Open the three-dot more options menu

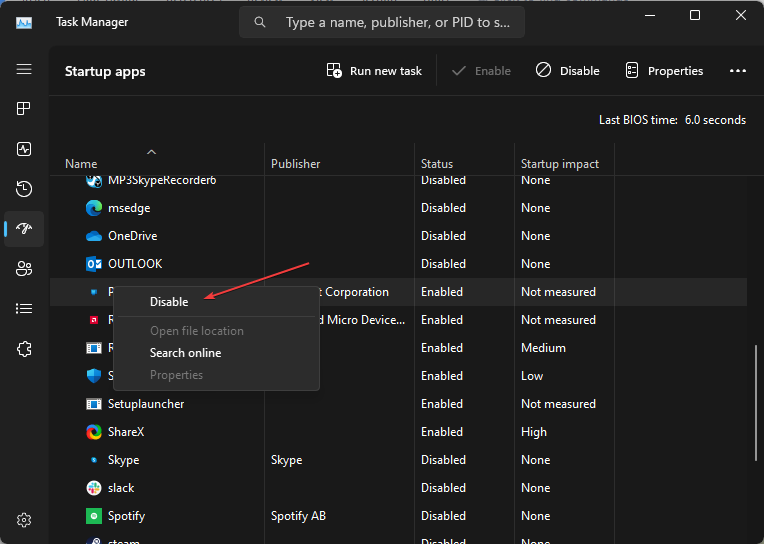coord(738,71)
